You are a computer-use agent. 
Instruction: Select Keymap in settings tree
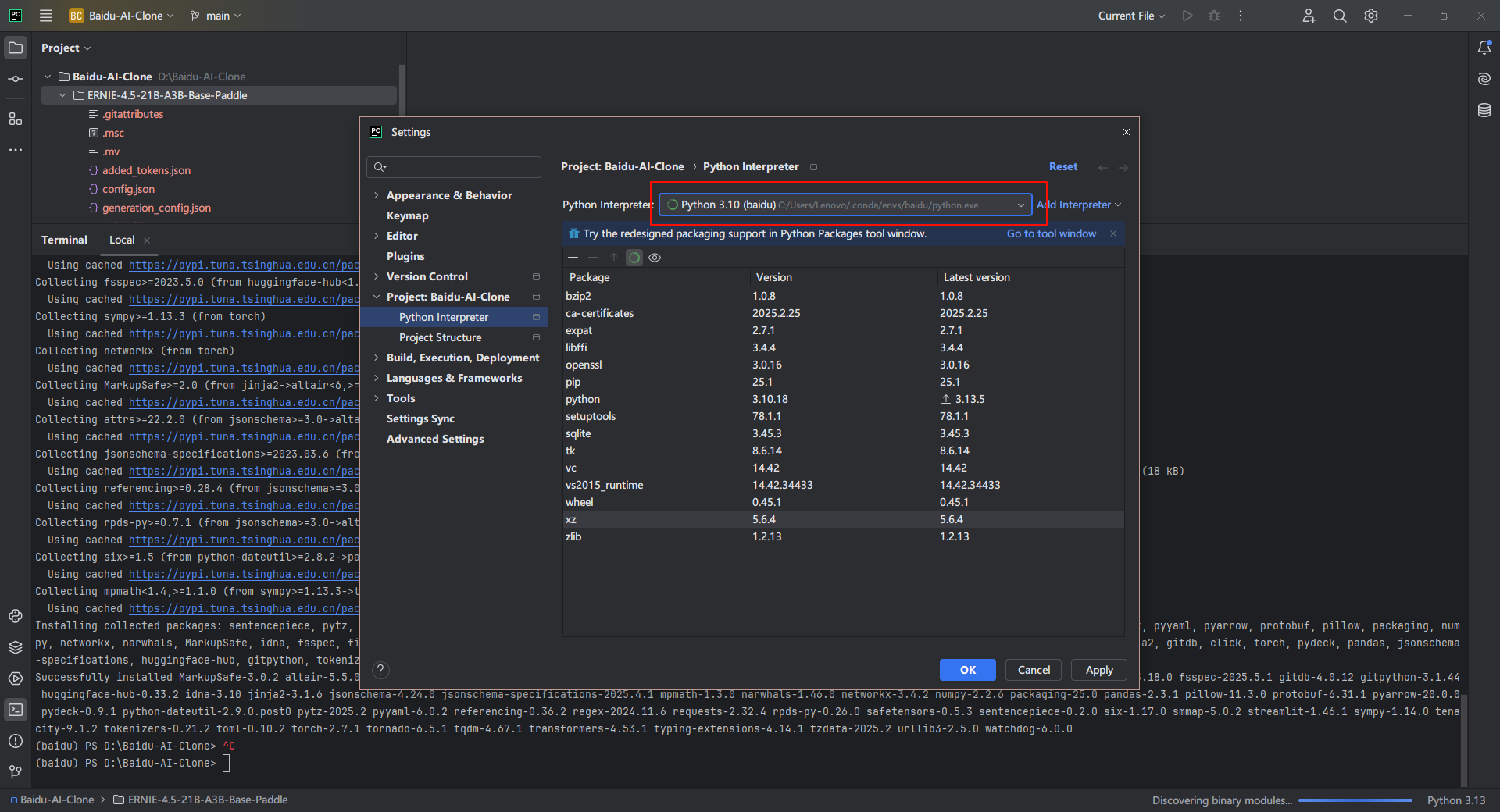407,215
